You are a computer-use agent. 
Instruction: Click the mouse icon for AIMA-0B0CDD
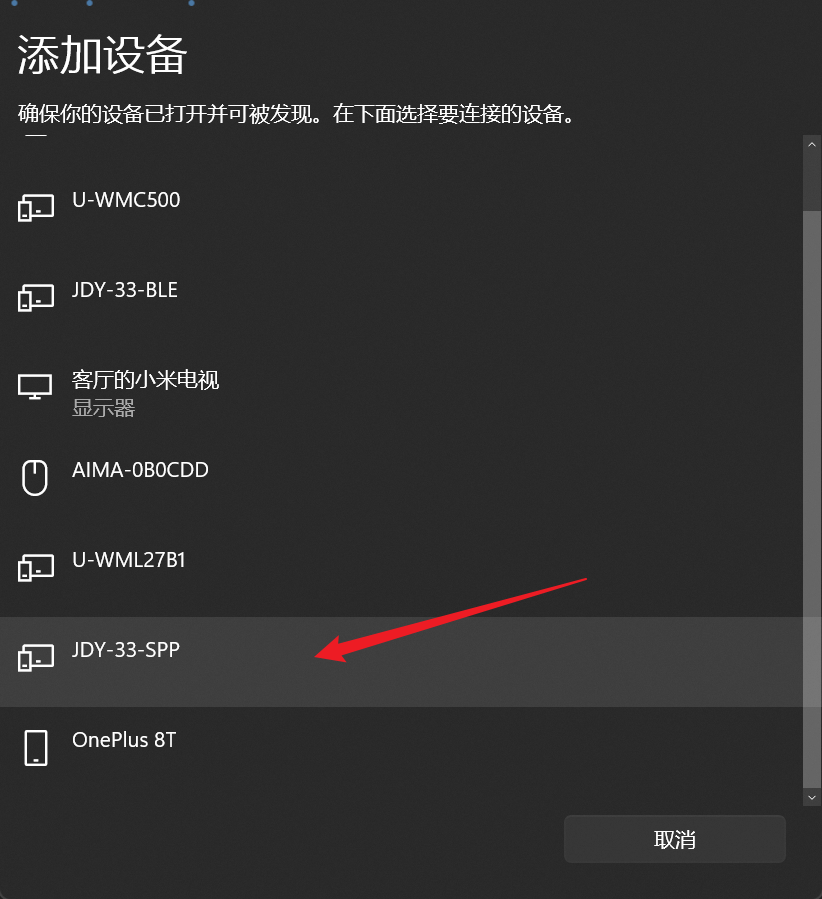coord(34,477)
